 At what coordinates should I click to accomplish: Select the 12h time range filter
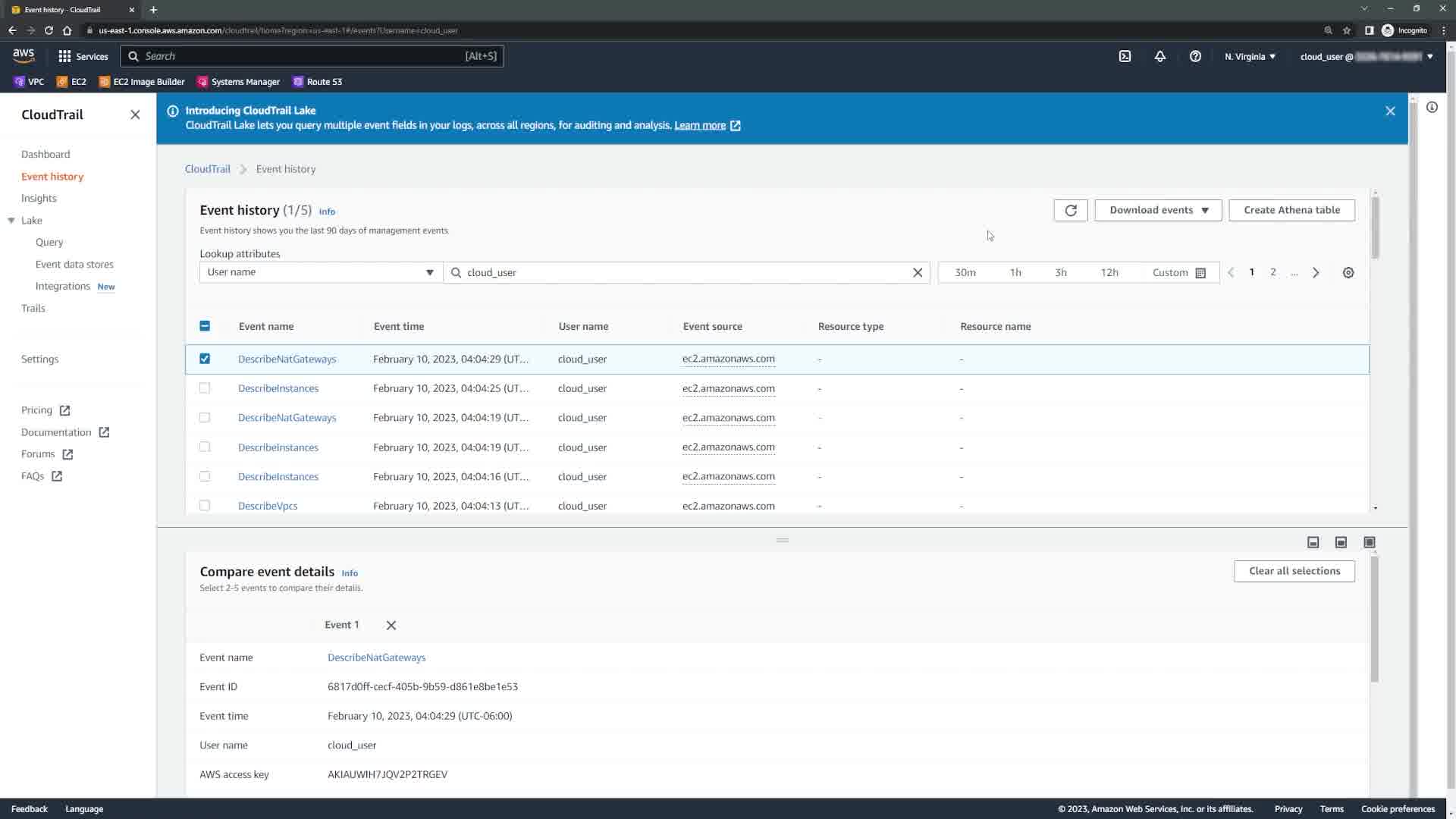[x=1109, y=272]
